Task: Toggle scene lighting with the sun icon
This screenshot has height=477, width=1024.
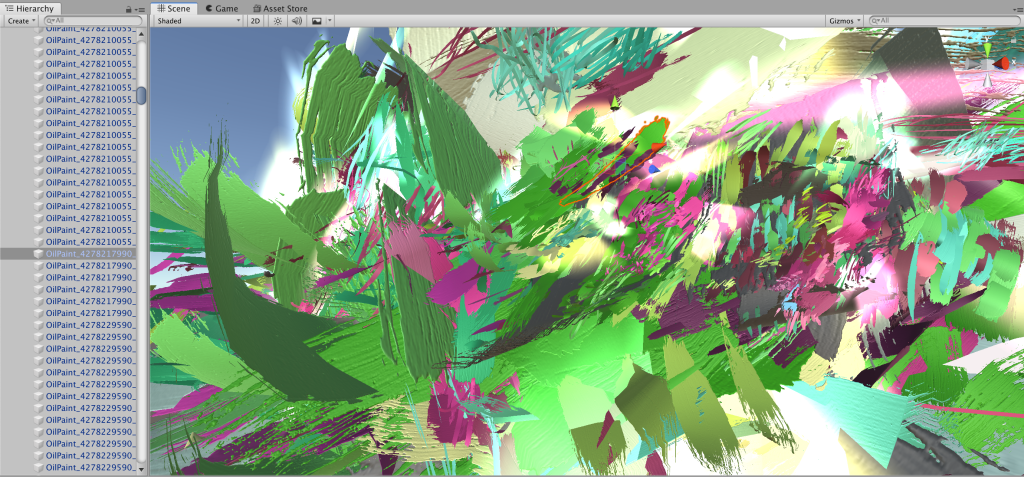Action: click(x=278, y=20)
